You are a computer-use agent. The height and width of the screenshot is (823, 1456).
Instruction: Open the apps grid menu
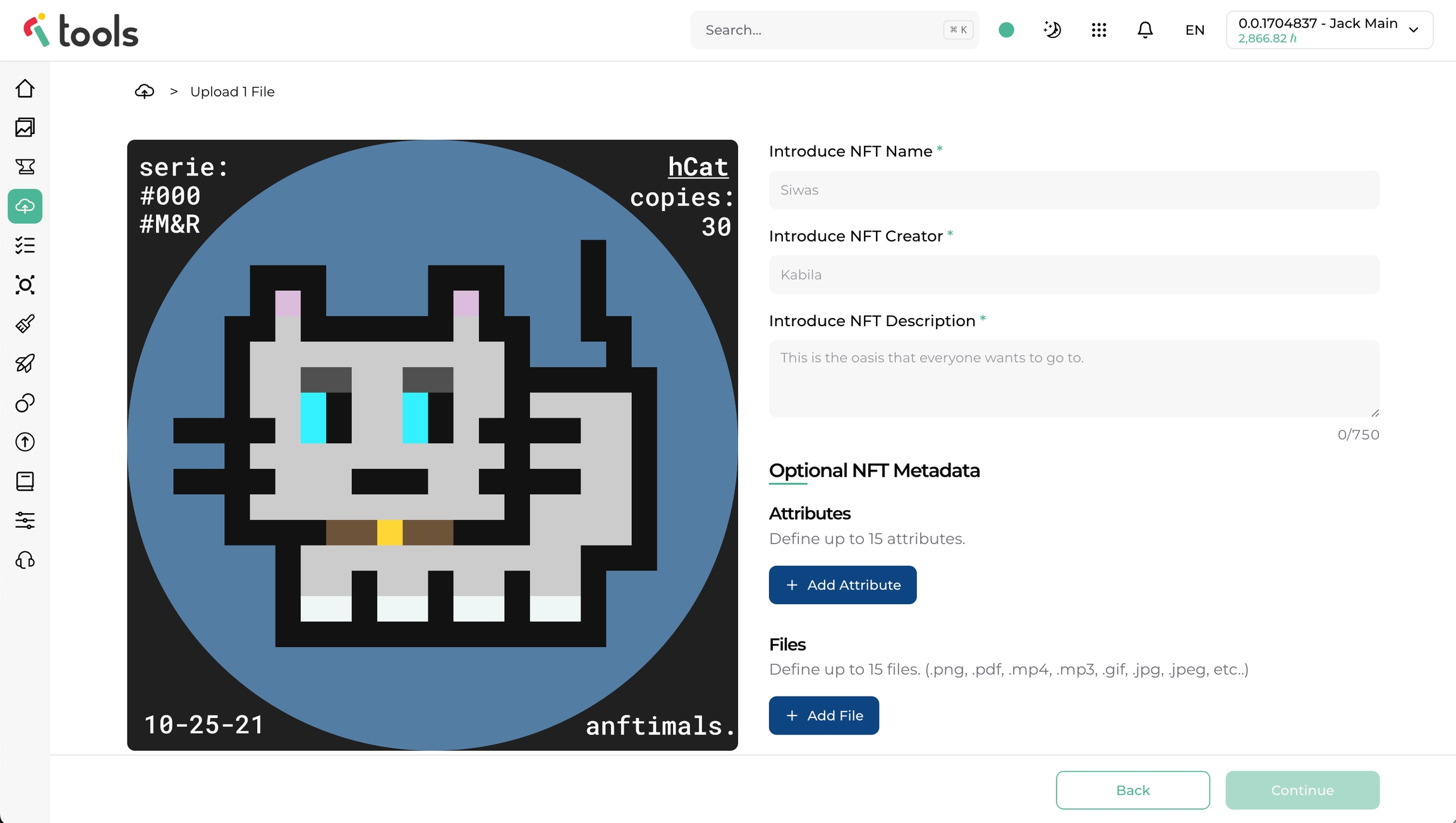click(1098, 30)
